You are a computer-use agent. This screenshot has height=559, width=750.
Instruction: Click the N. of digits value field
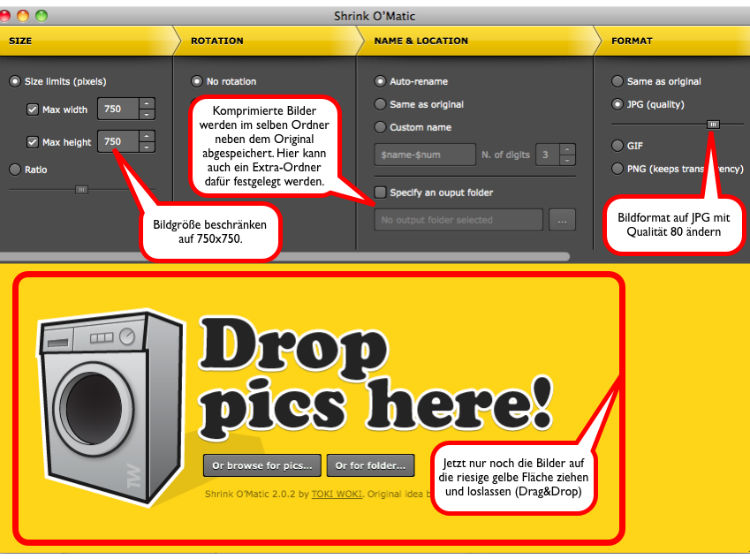(547, 154)
